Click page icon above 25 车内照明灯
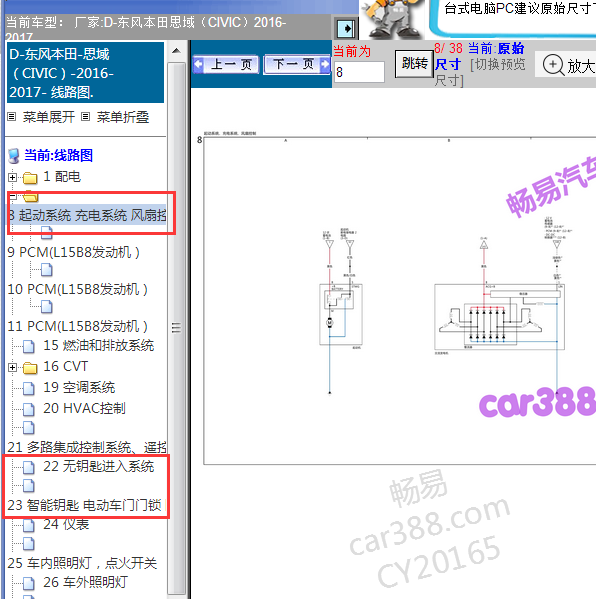 tap(29, 544)
